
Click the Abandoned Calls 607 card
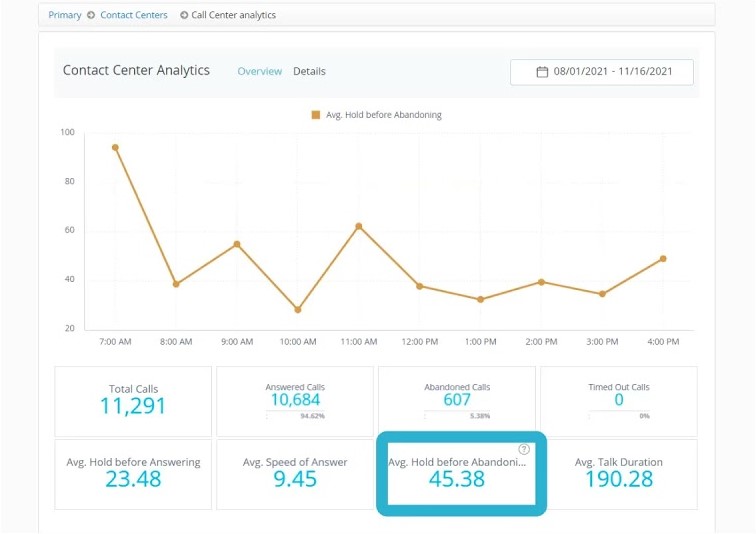pyautogui.click(x=456, y=400)
